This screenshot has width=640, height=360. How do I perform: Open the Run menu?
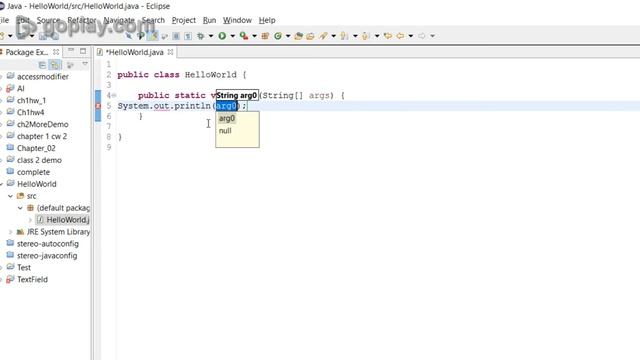(209, 20)
